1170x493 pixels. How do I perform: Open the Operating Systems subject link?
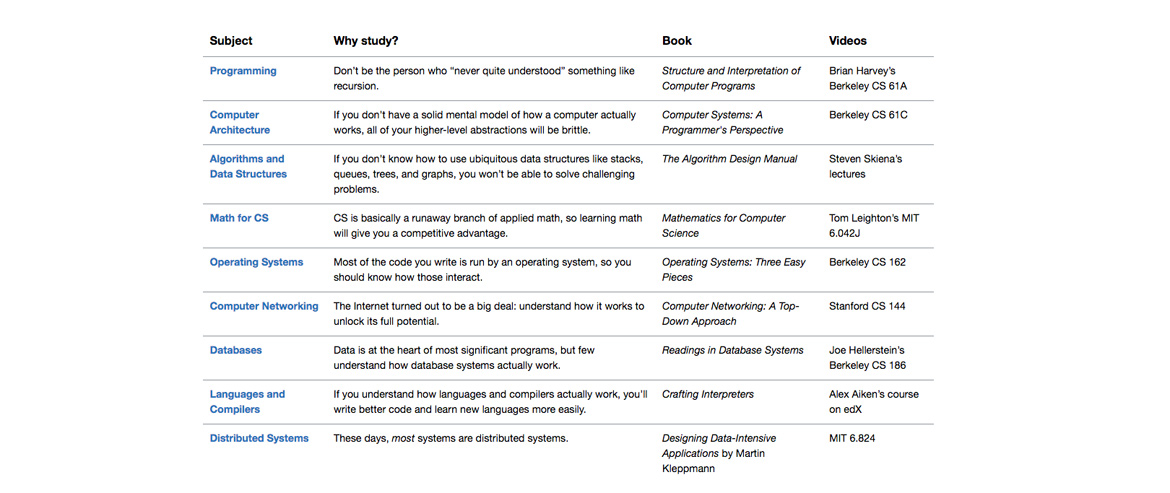[256, 262]
